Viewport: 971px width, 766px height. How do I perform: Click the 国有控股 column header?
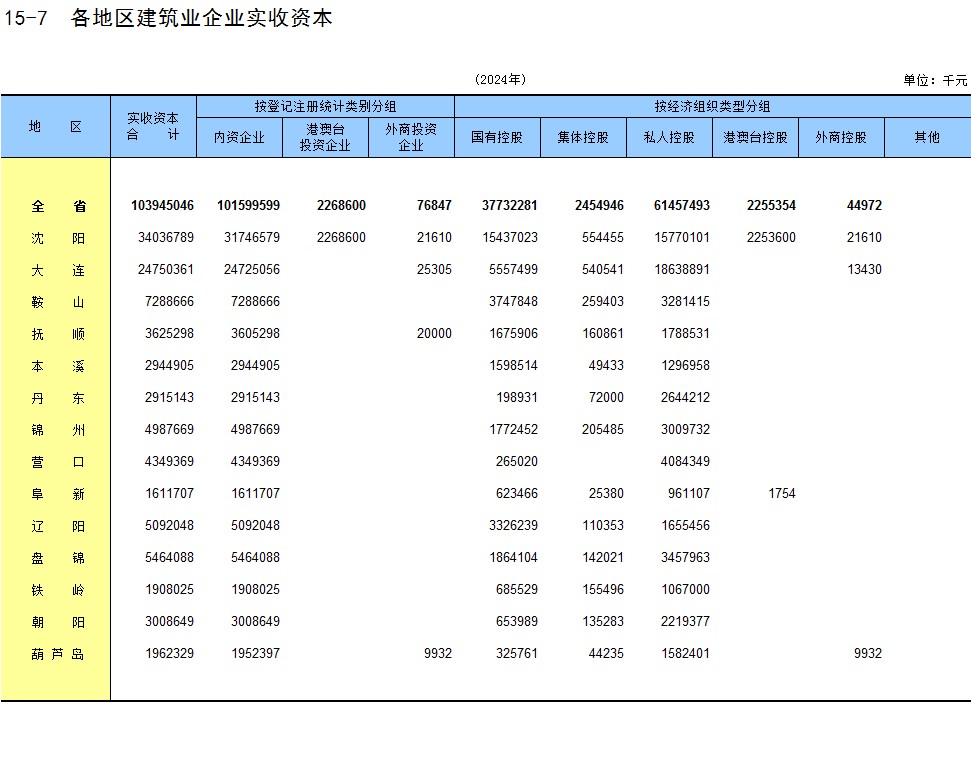point(497,138)
